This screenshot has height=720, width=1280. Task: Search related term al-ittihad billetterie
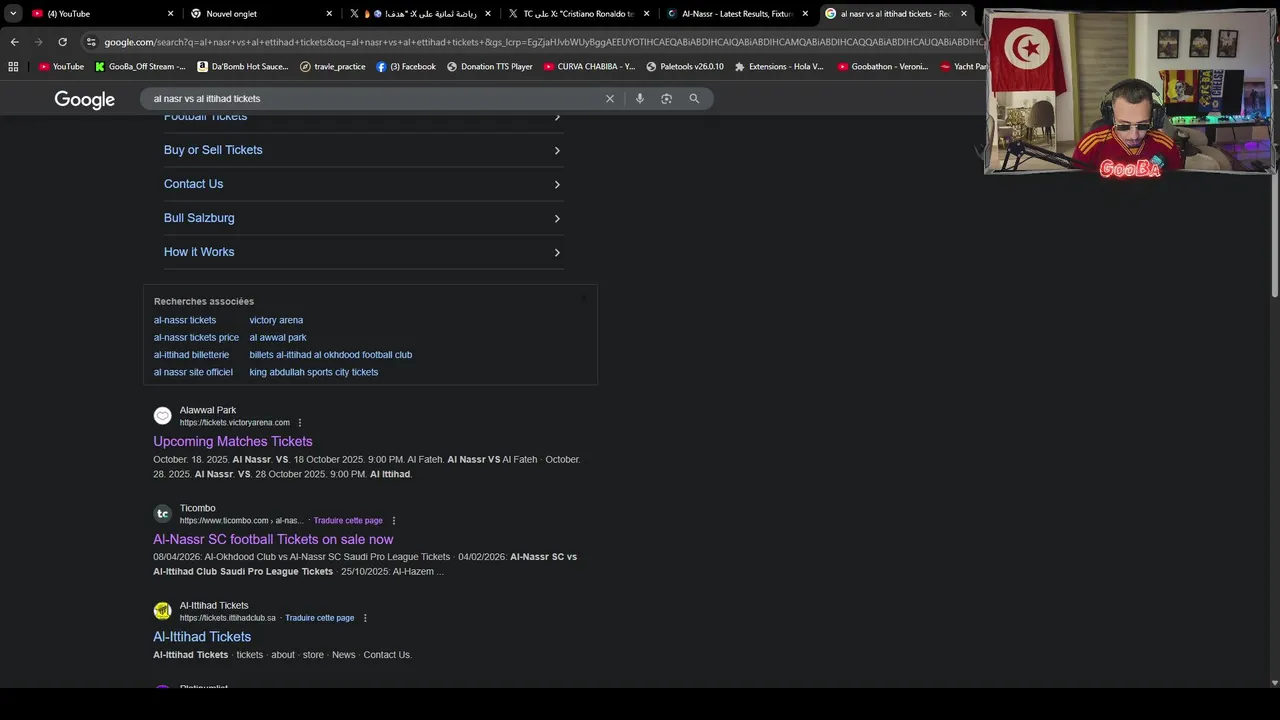pos(191,355)
